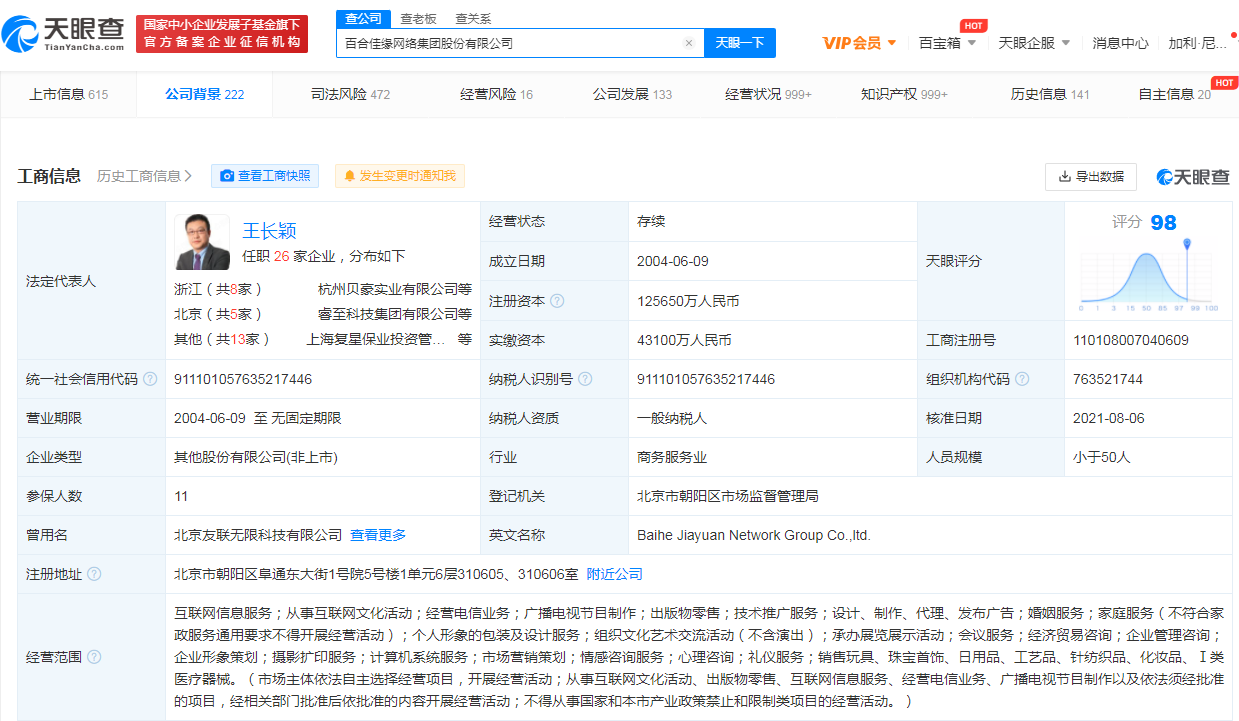Select credit code 911101057635217446 under 统一社会信用代码
Image resolution: width=1239 pixels, height=721 pixels.
(243, 380)
